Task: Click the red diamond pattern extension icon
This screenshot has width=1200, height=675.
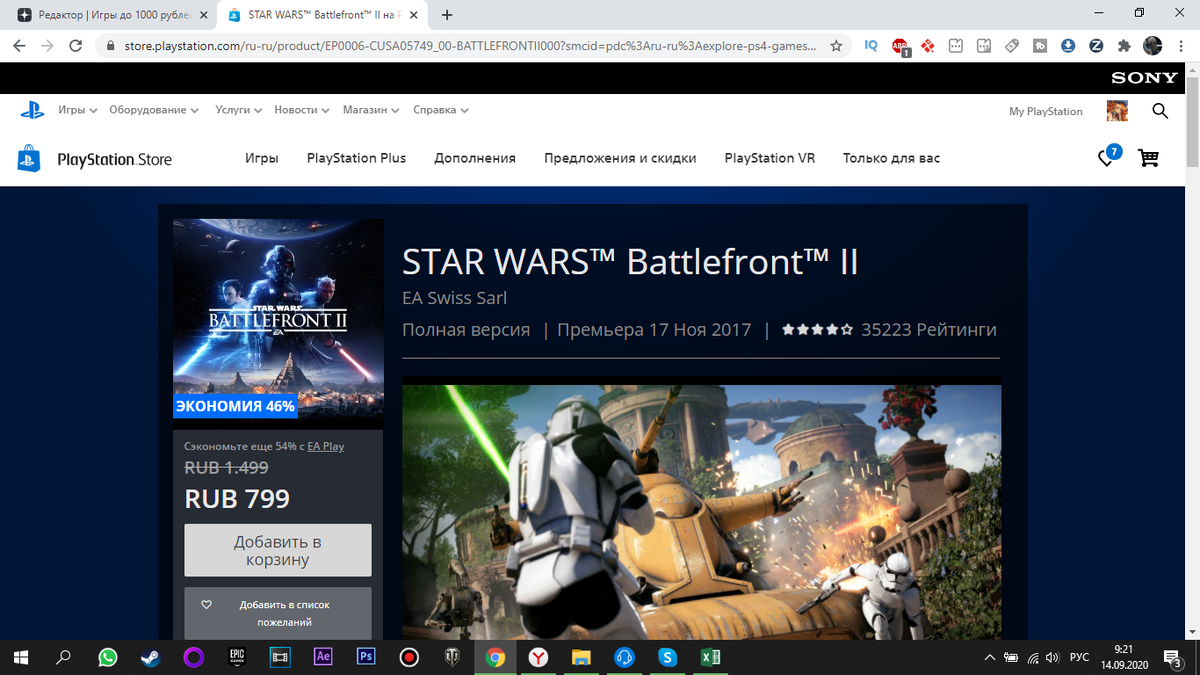Action: (928, 45)
